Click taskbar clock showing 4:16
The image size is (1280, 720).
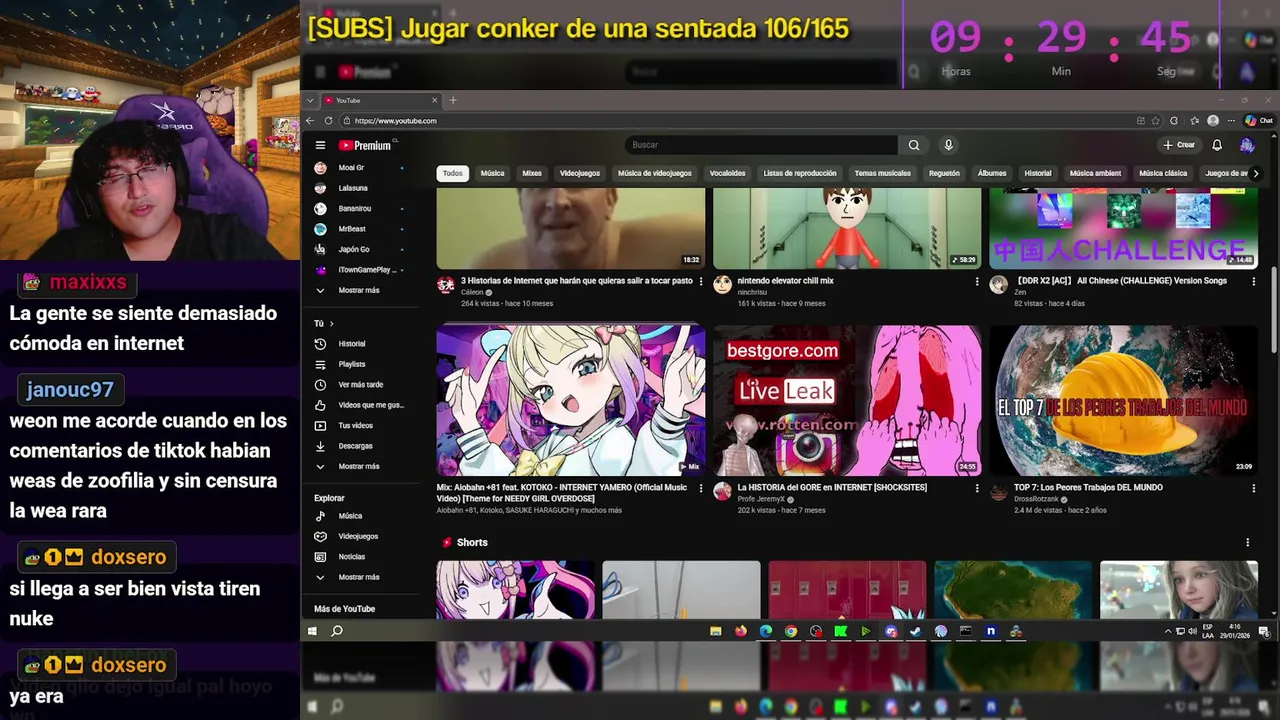pos(1237,631)
